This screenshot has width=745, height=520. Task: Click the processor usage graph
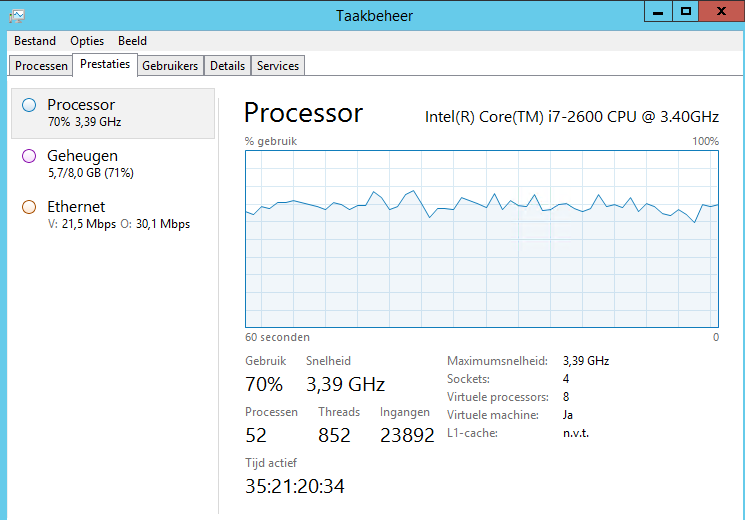[482, 239]
